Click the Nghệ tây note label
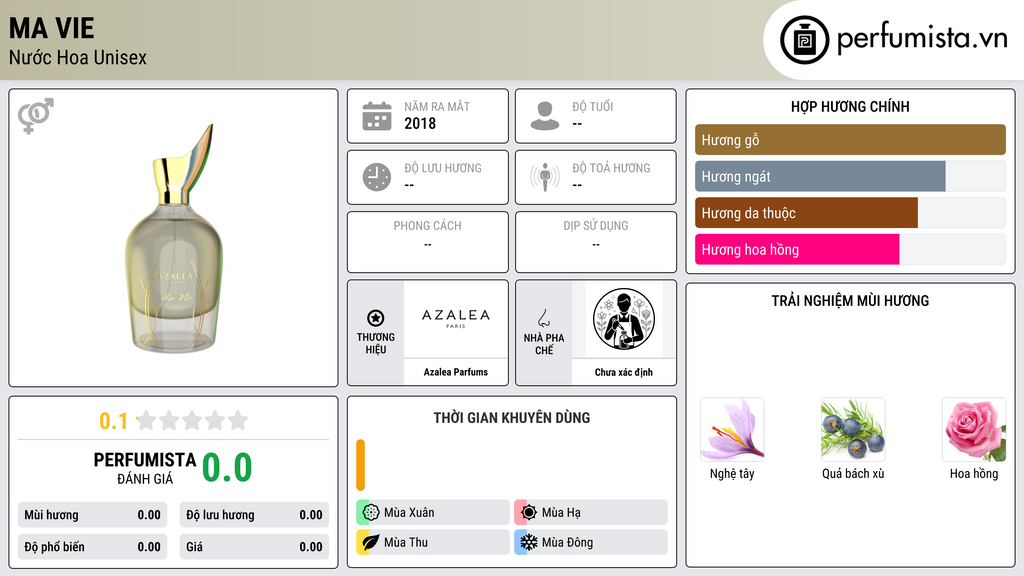 coord(732,473)
